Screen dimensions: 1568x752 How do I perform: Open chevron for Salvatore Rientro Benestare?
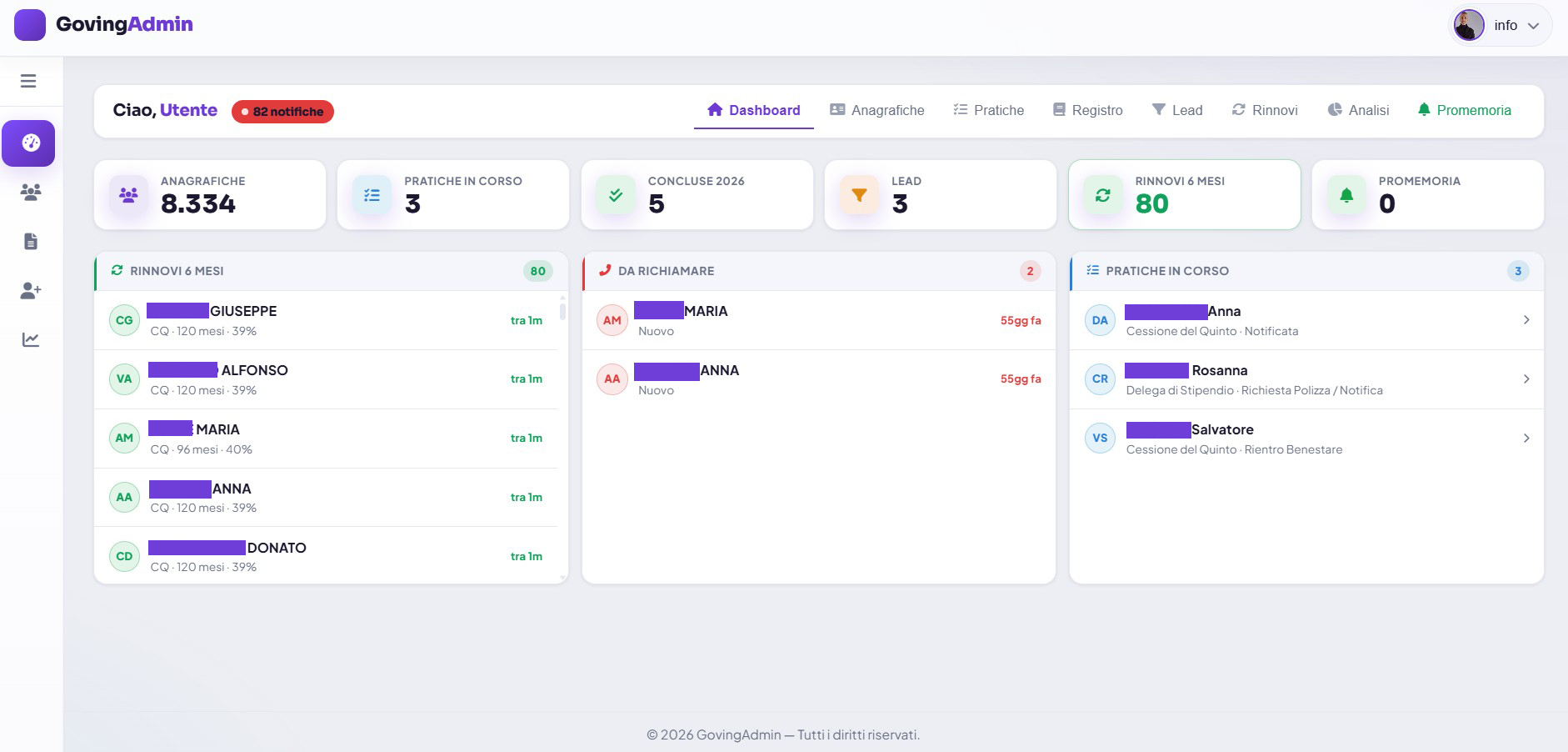tap(1526, 438)
